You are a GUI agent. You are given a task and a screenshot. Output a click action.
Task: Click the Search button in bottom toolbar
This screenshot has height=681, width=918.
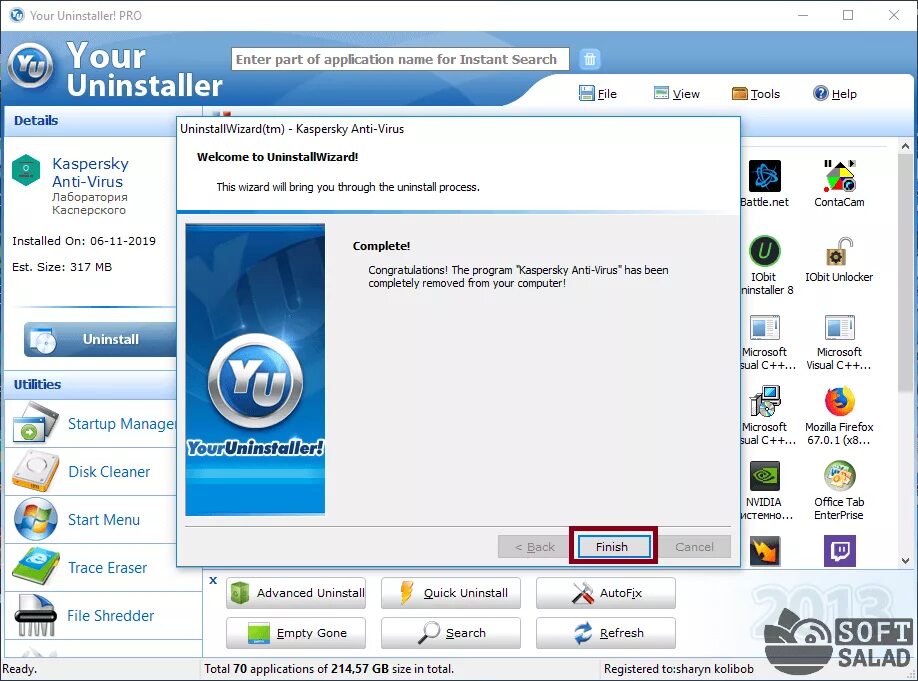click(451, 633)
